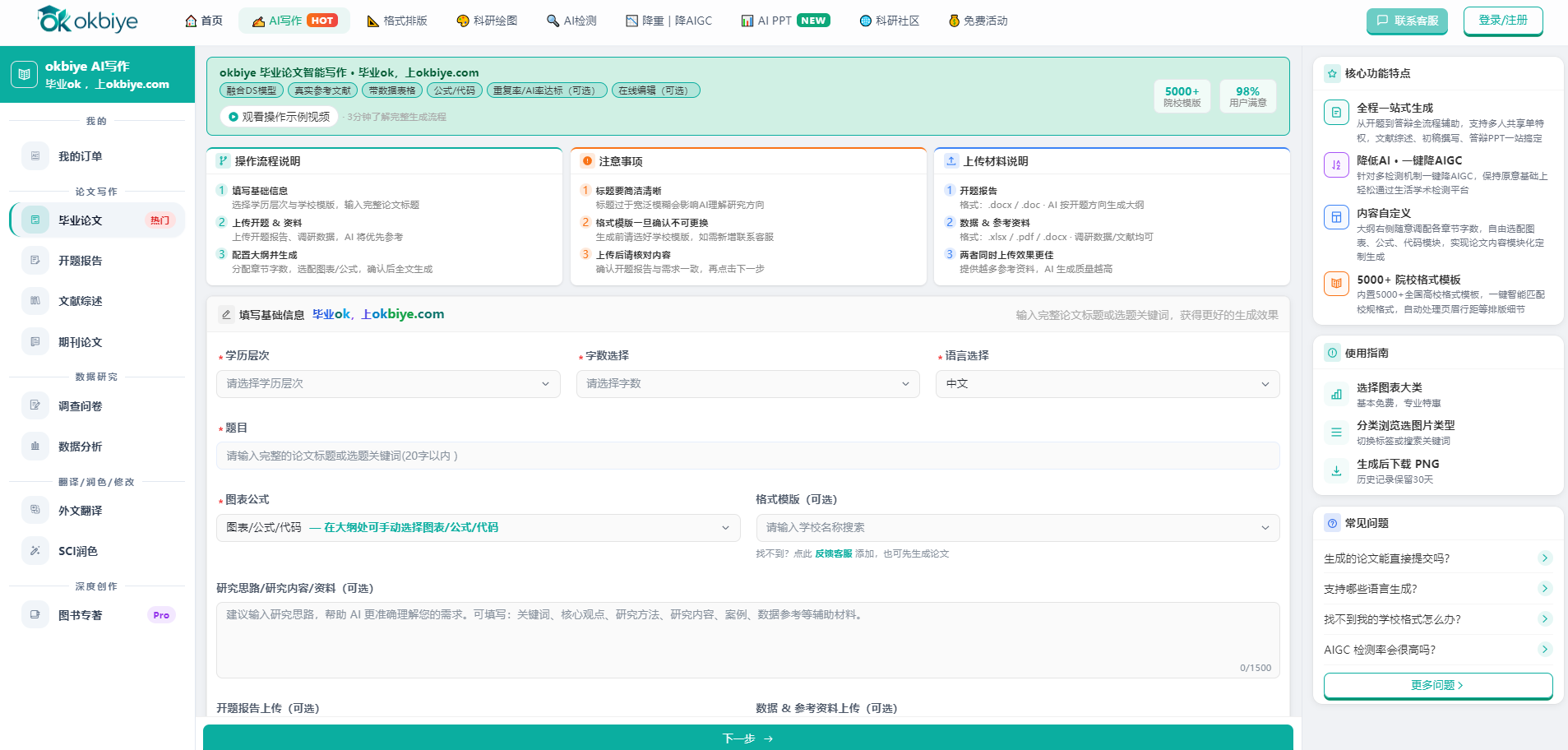Screen dimensions: 1568x750
Task: Click the 公式/代码 tag
Action: [455, 90]
